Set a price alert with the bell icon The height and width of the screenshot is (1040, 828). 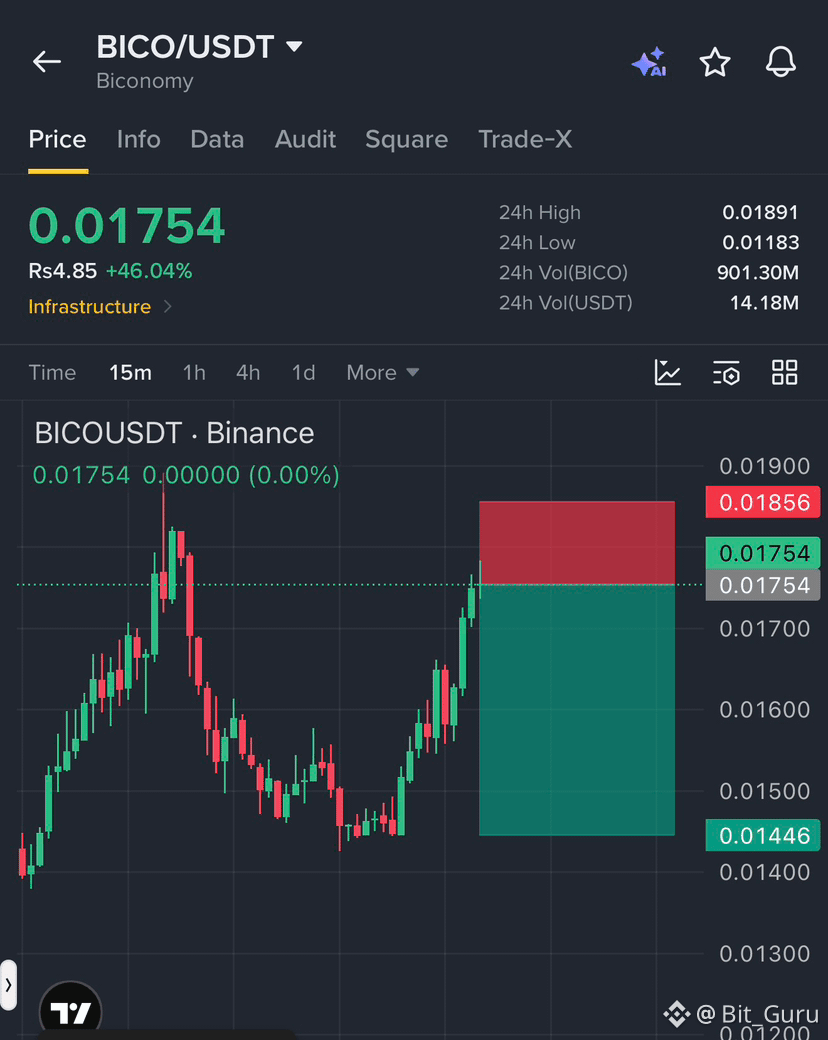pyautogui.click(x=781, y=62)
